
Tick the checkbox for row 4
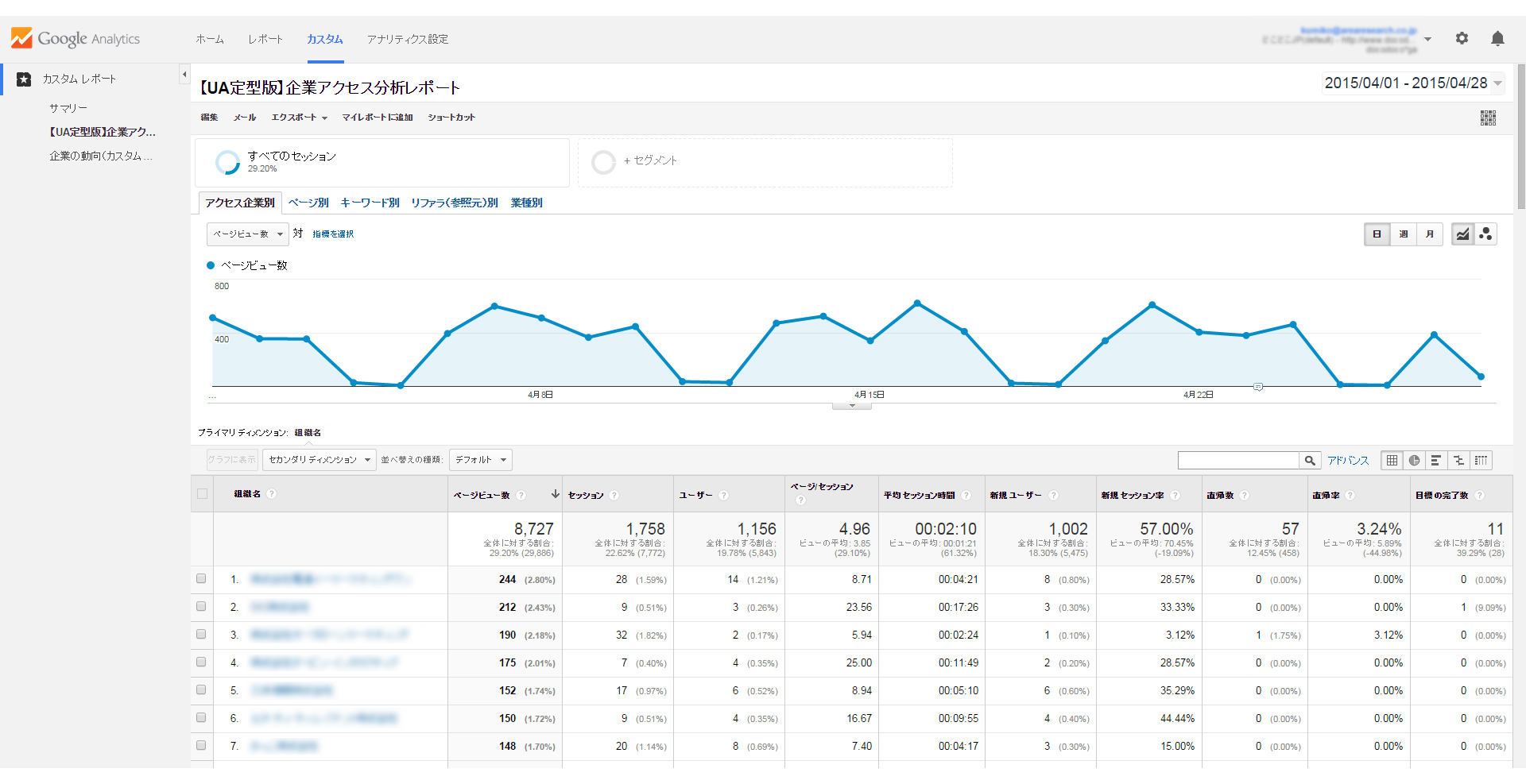pyautogui.click(x=201, y=662)
